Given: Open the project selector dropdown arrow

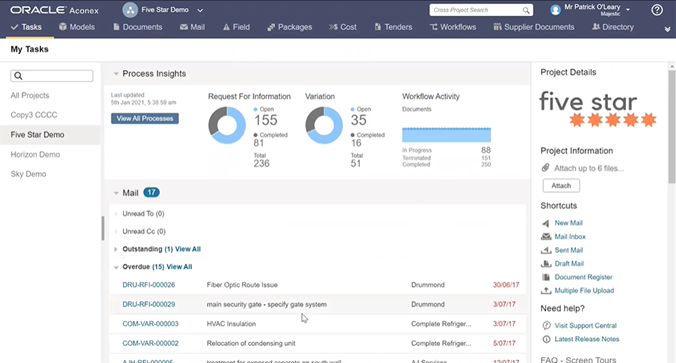Looking at the screenshot, I should 200,10.
